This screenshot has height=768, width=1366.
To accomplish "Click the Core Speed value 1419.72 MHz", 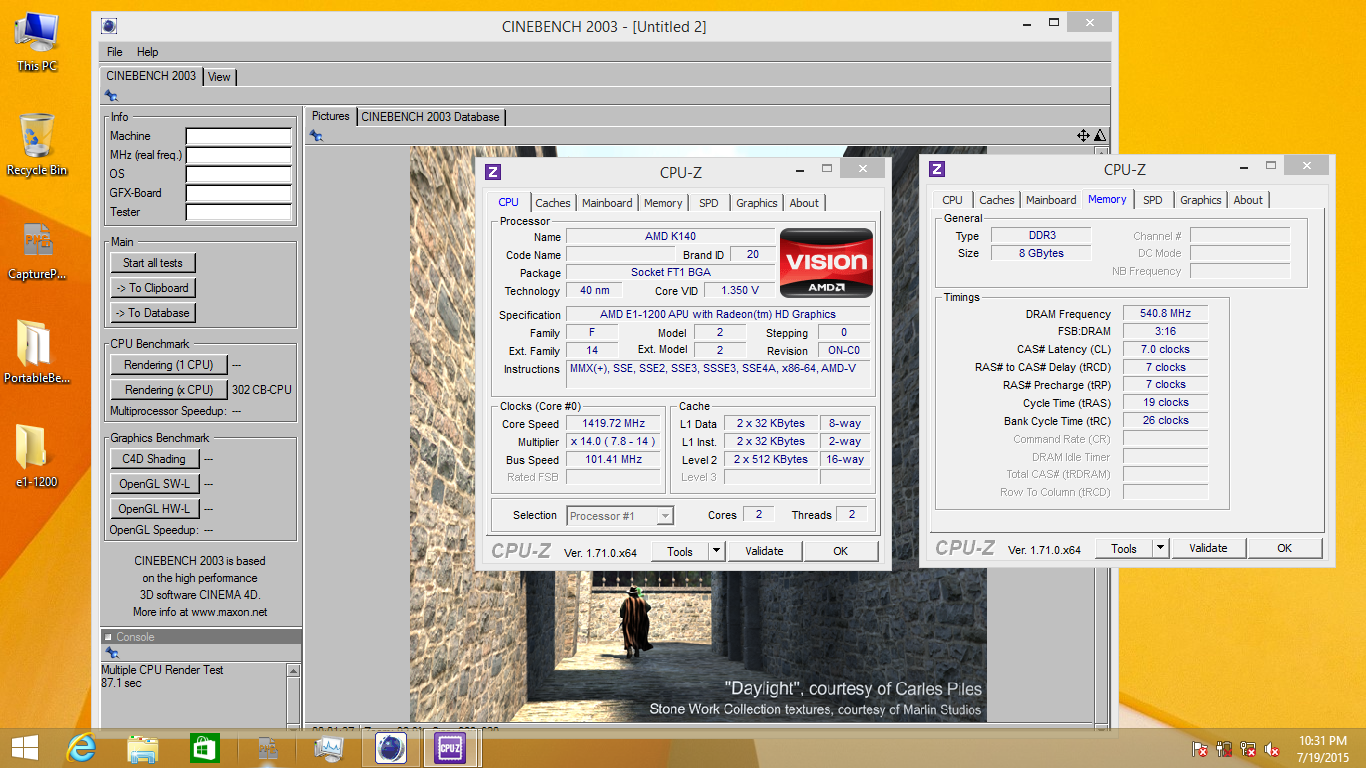I will click(613, 424).
